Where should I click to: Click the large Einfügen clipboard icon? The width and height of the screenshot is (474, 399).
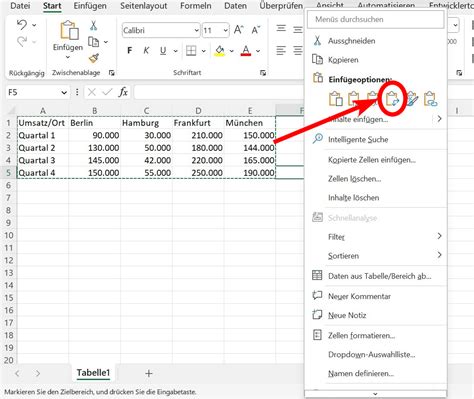[x=69, y=31]
